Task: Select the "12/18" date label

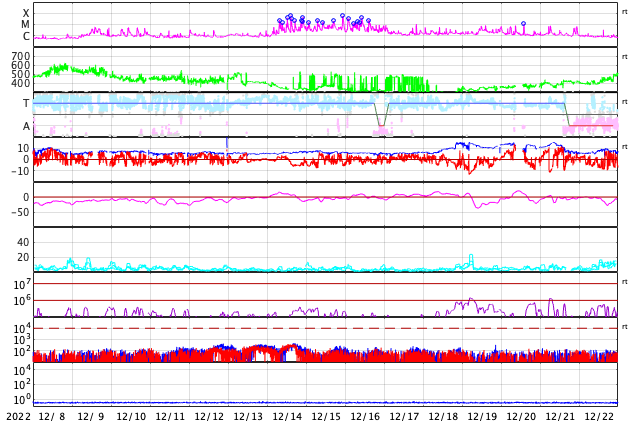Action: tap(443, 416)
